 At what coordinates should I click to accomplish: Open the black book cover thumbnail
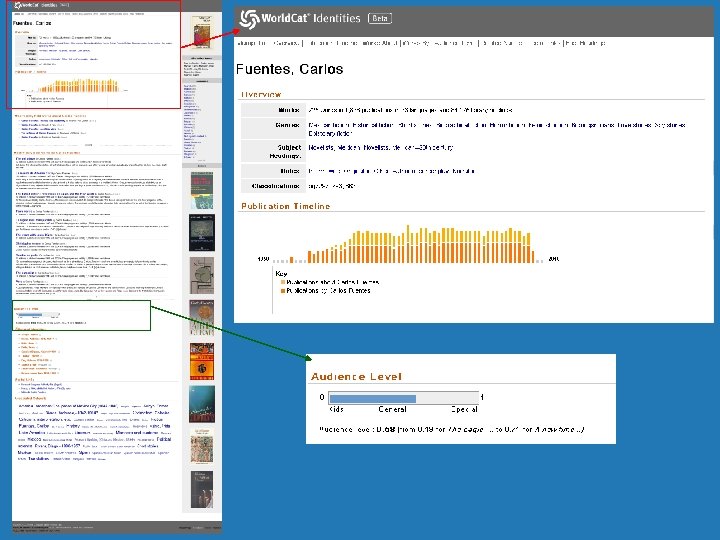202,232
